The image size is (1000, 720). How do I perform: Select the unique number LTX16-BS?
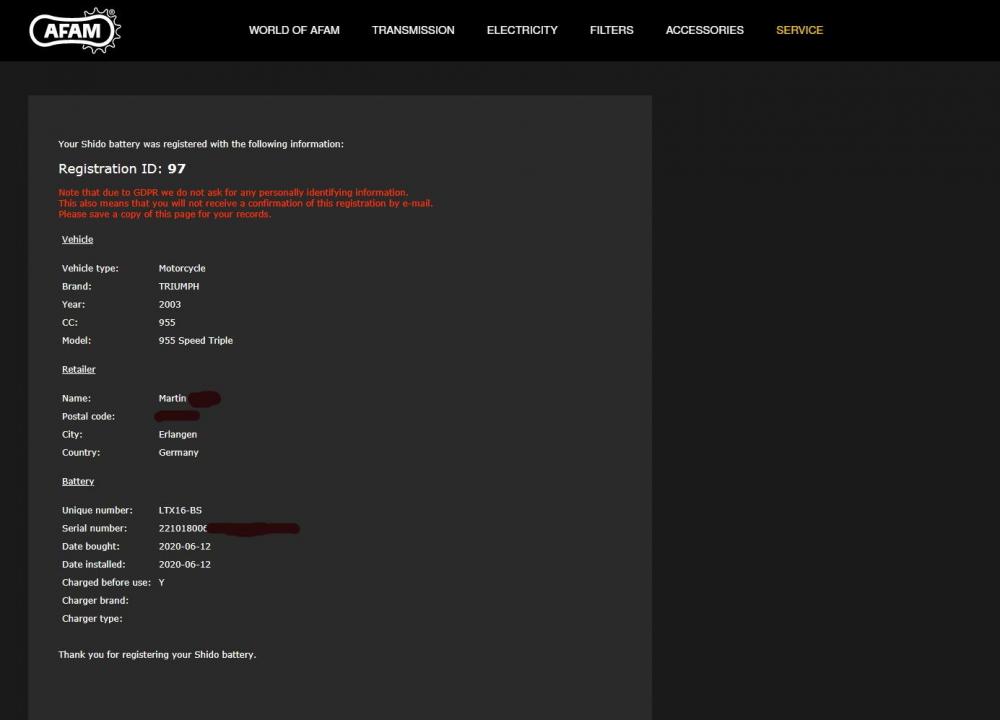point(180,510)
